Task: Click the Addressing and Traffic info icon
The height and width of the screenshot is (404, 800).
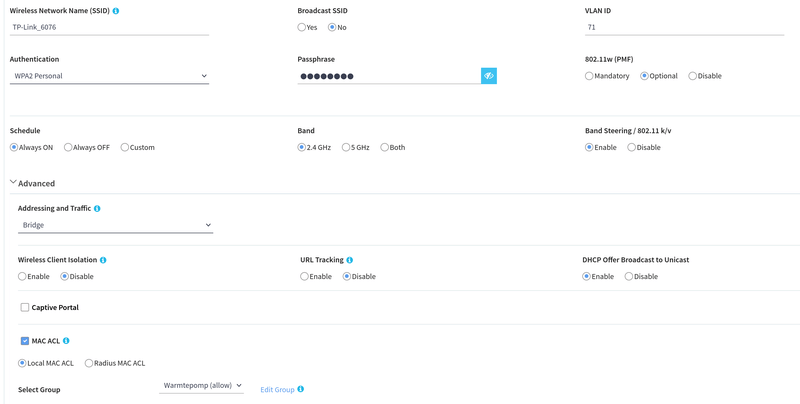Action: (x=97, y=209)
